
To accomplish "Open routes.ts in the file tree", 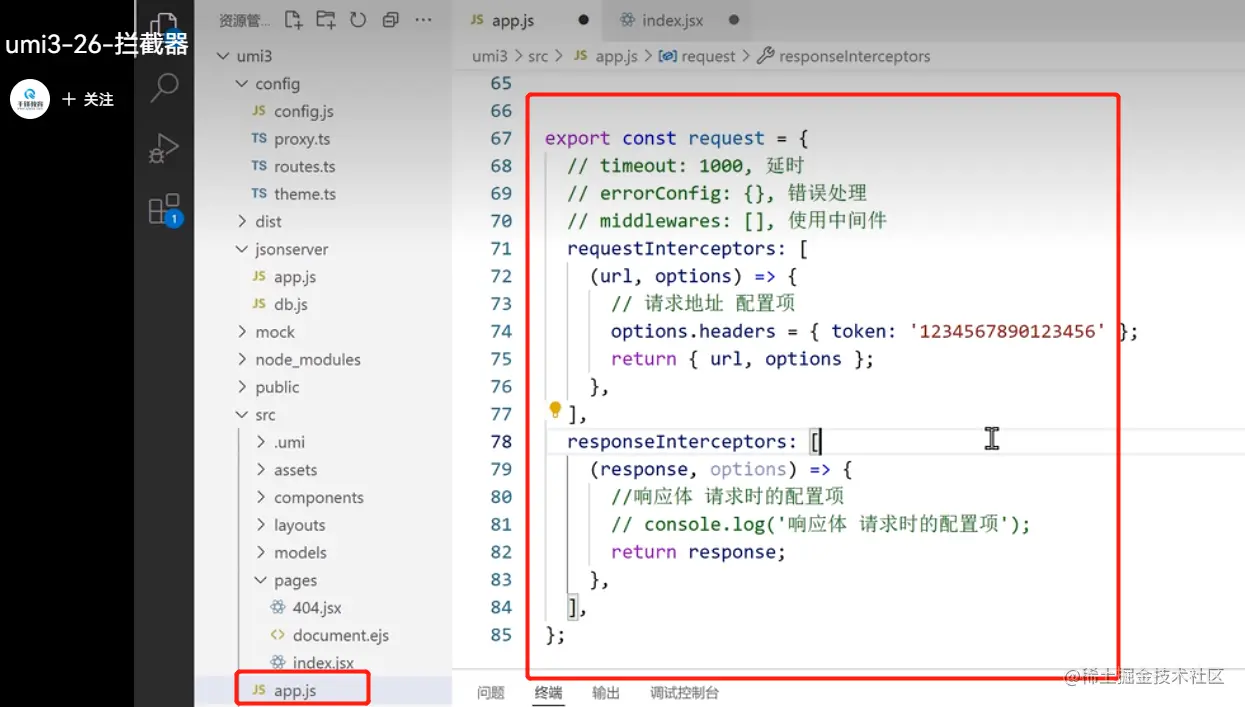I will click(304, 166).
